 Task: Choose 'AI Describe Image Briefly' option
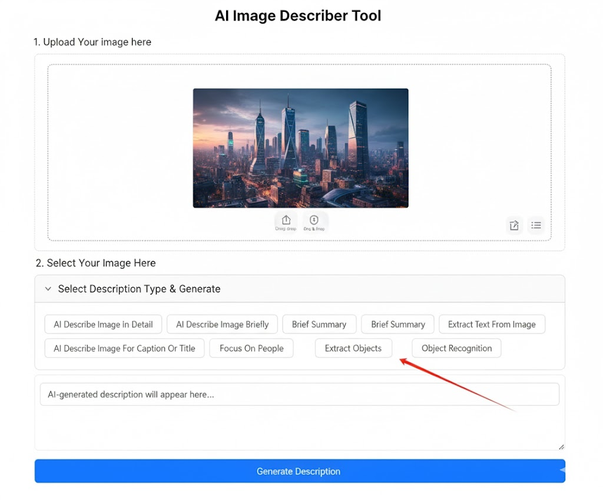(222, 324)
